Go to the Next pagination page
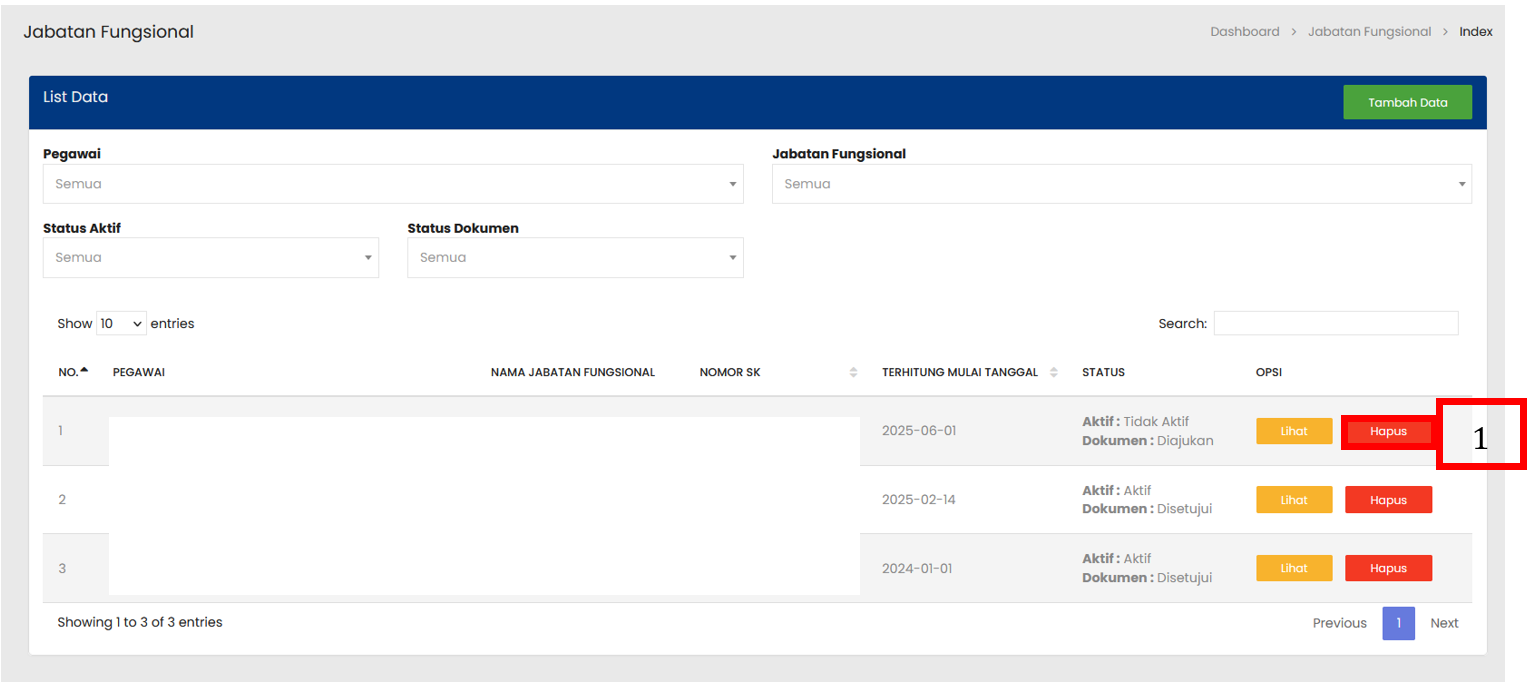The height and width of the screenshot is (690, 1532). pos(1444,623)
